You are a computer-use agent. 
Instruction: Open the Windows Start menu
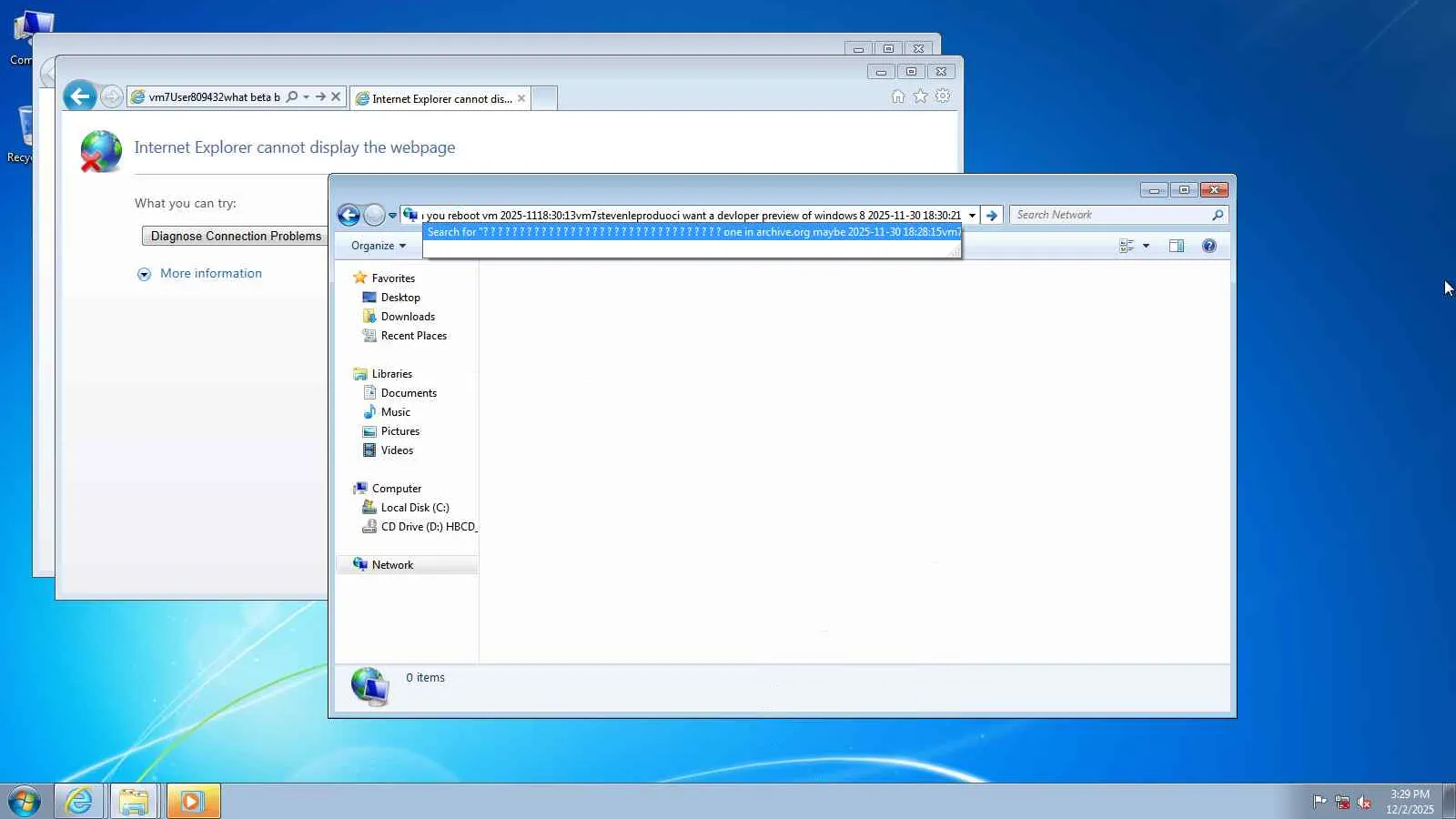click(25, 801)
